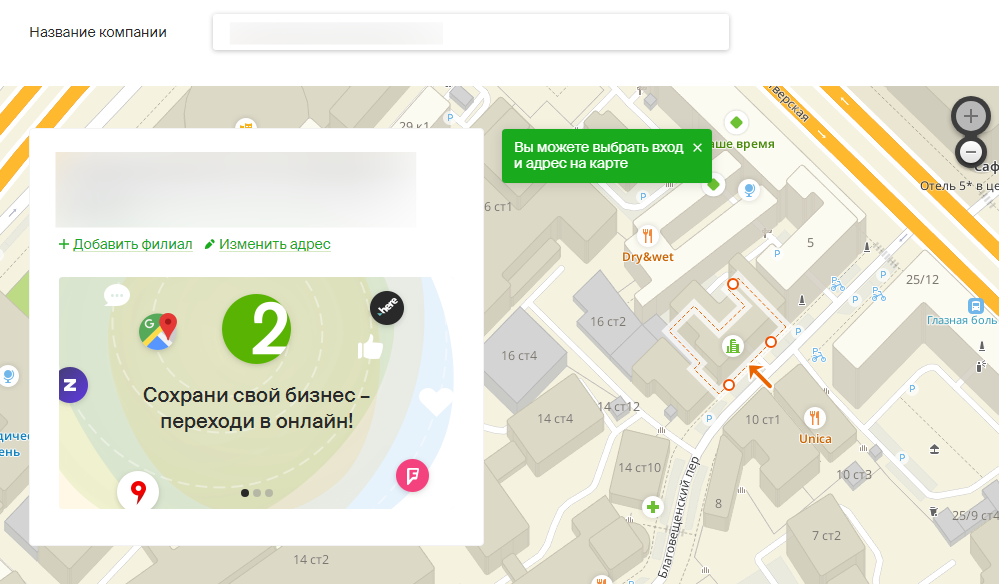Screen dimensions: 999x584
Task: Click the map zoom in plus button
Action: (x=970, y=116)
